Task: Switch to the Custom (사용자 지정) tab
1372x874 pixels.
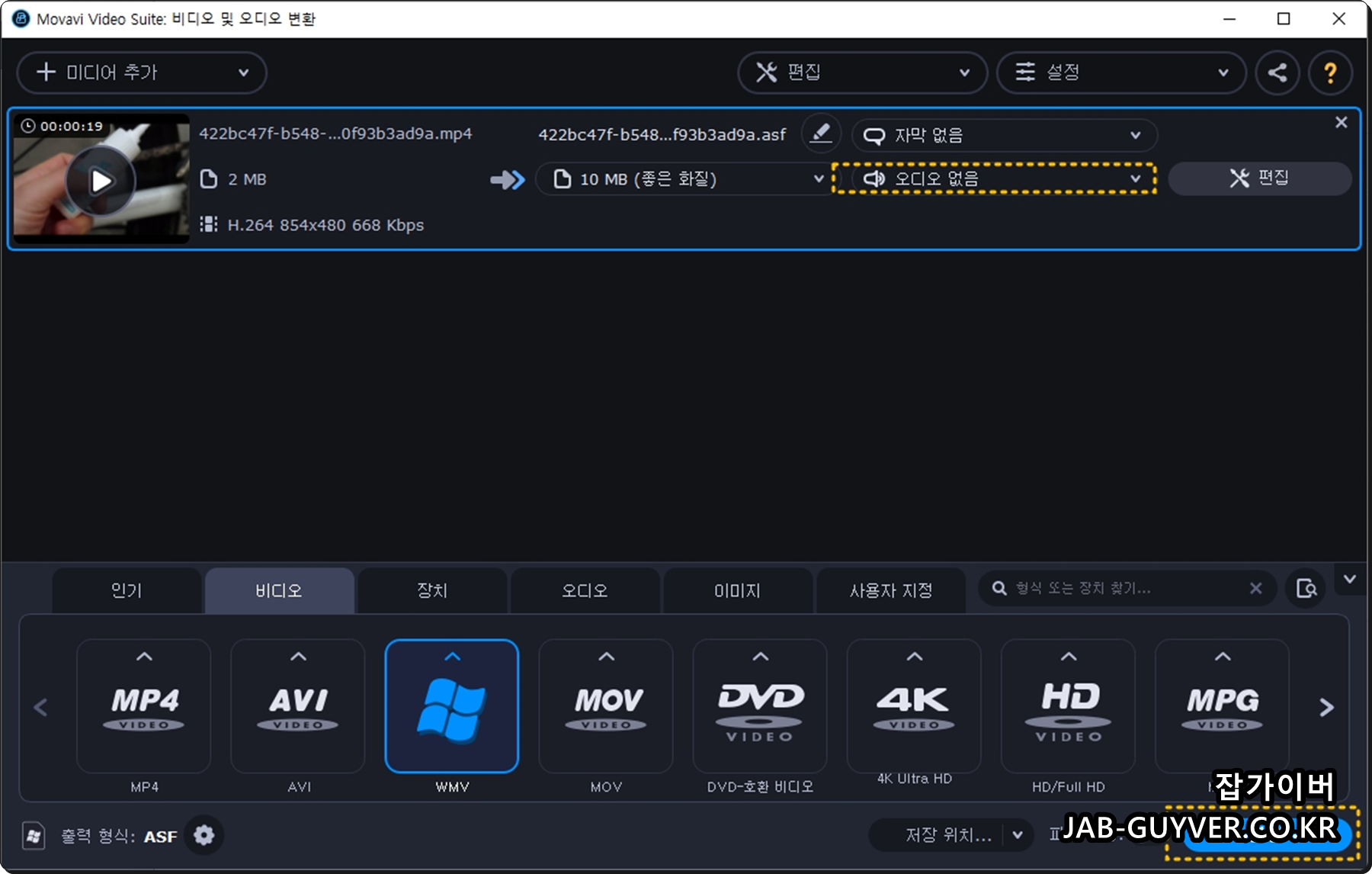Action: pos(891,590)
